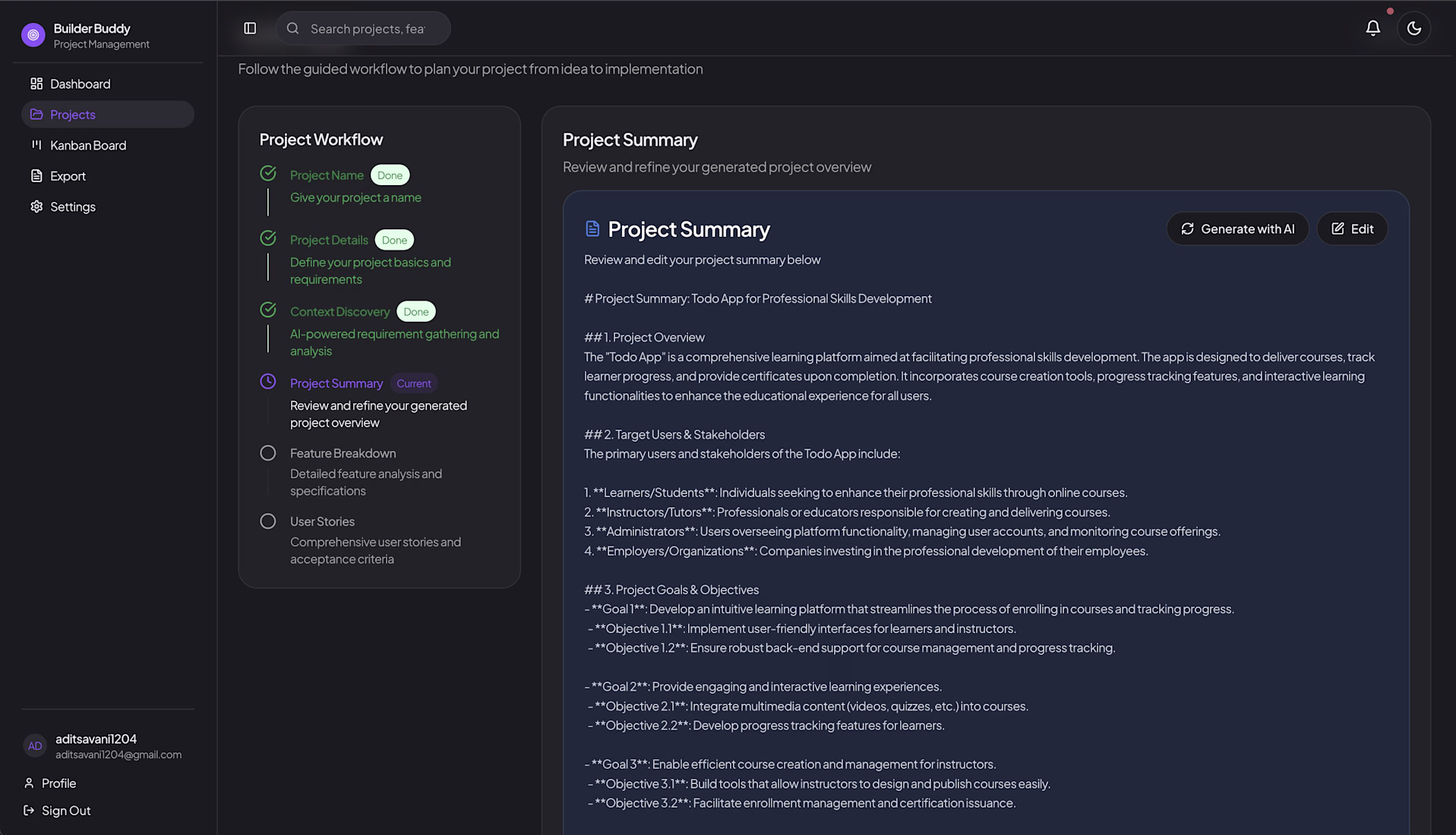Click the Builder Buddy logo icon
The image size is (1456, 835).
coord(33,35)
